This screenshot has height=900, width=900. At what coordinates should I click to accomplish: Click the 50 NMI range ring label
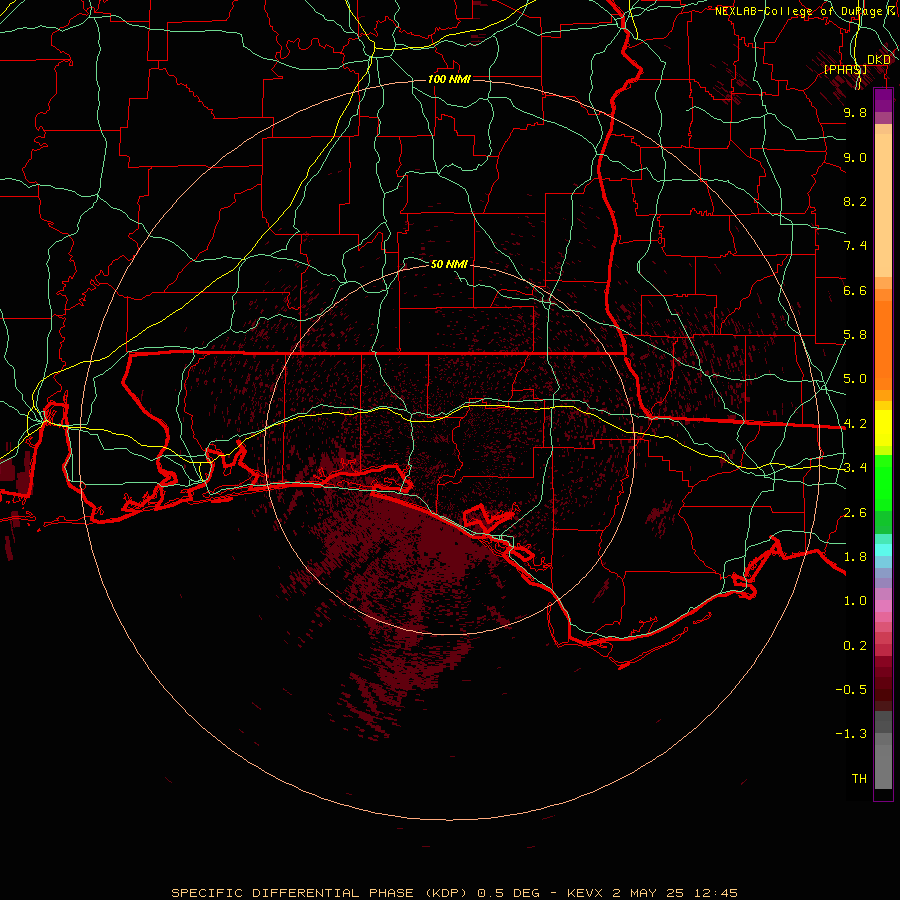click(449, 264)
